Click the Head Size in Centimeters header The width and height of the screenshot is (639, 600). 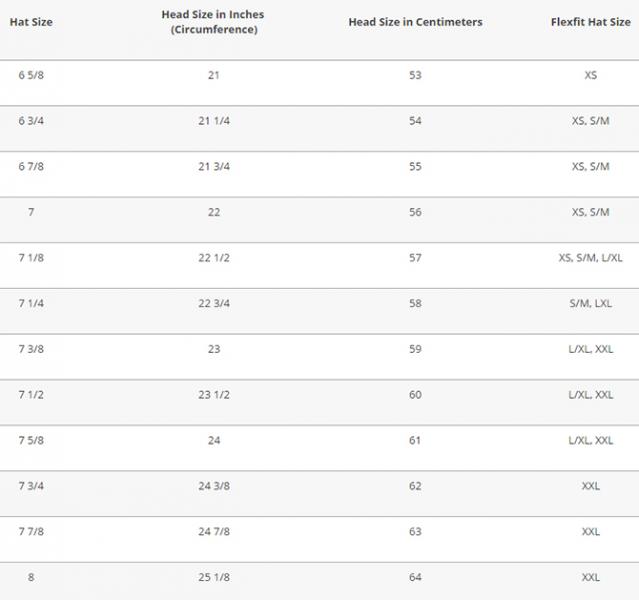point(415,22)
